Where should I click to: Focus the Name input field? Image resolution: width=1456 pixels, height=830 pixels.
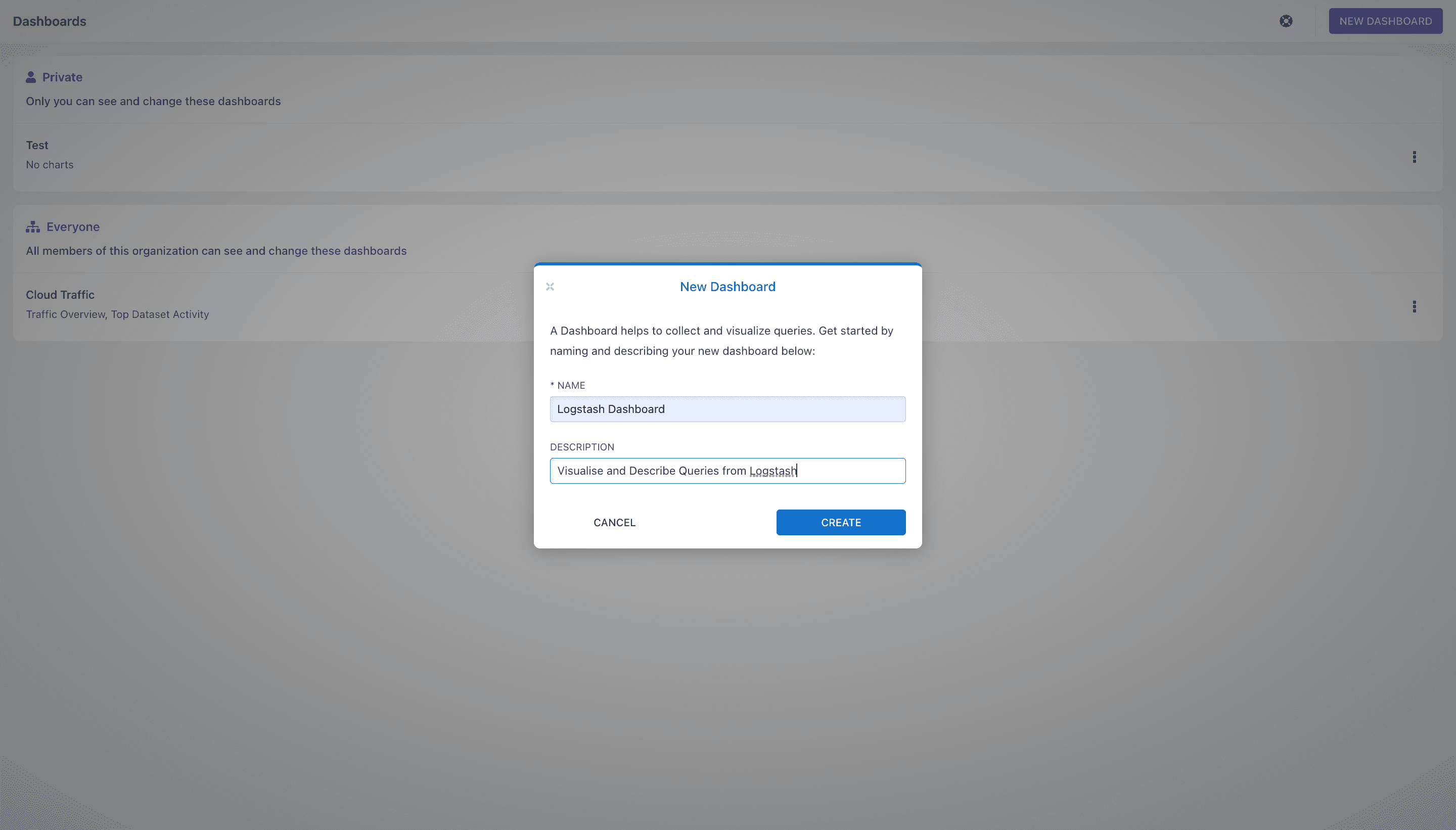[x=727, y=409]
